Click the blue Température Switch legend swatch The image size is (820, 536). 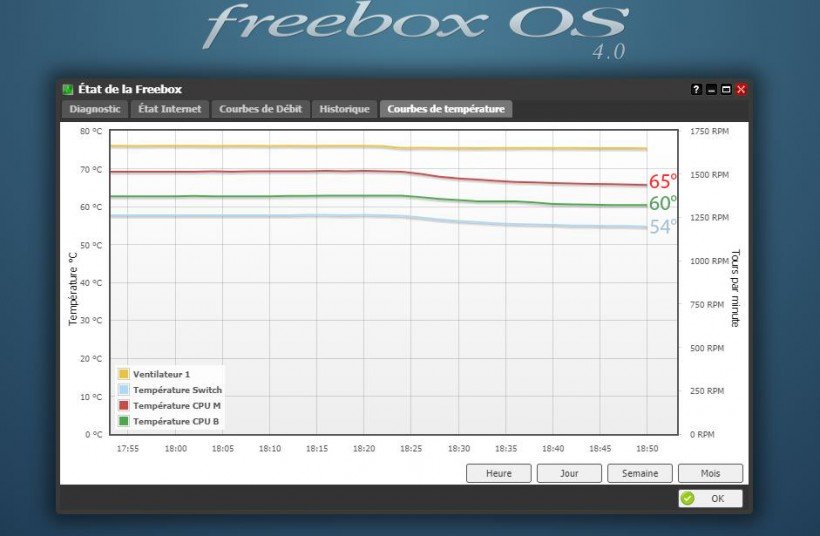(x=124, y=390)
